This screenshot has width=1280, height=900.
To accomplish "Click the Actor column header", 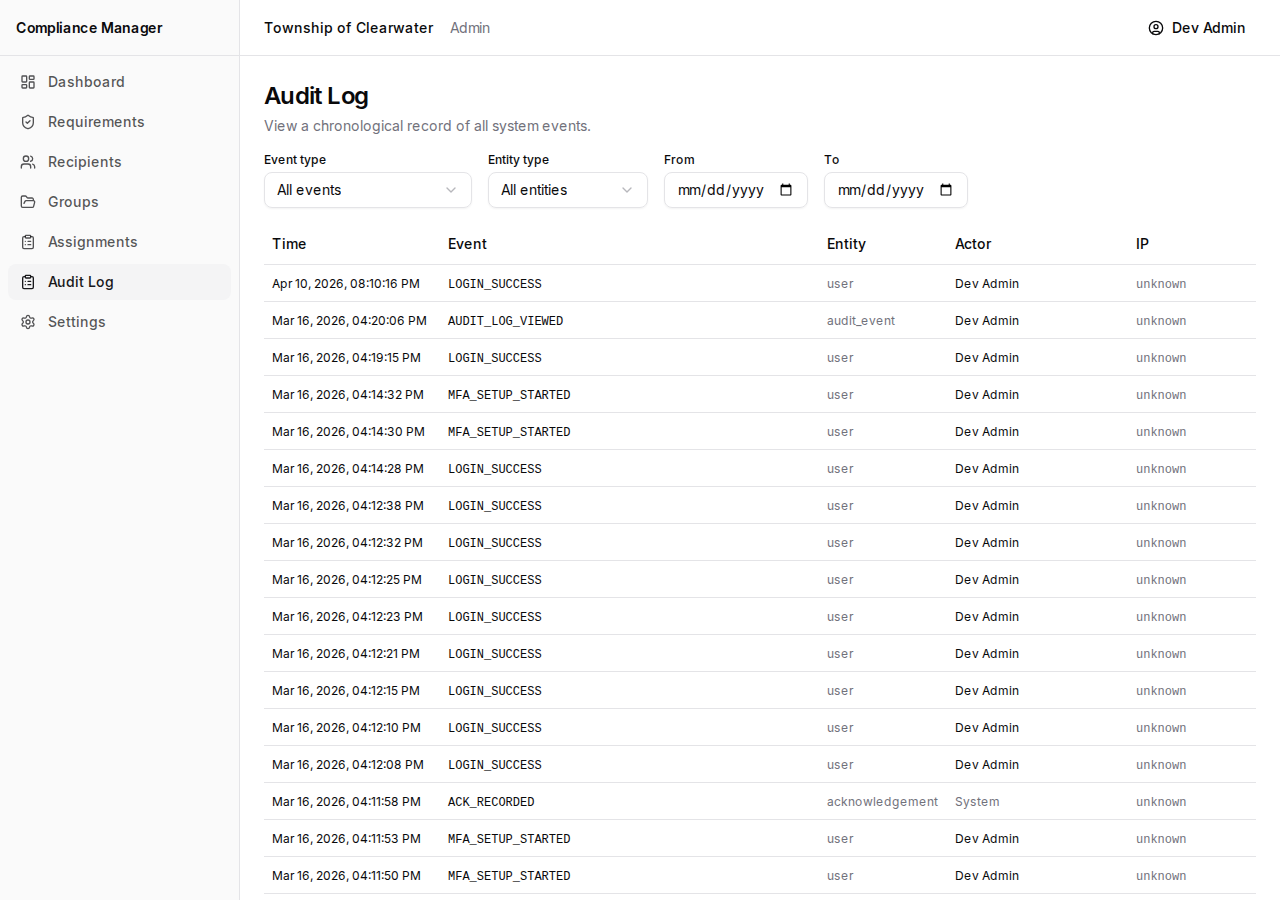I will click(x=973, y=244).
